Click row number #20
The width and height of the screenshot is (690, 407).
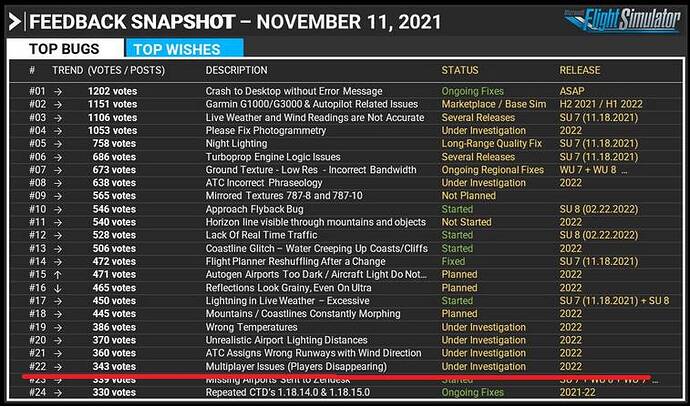(x=37, y=340)
